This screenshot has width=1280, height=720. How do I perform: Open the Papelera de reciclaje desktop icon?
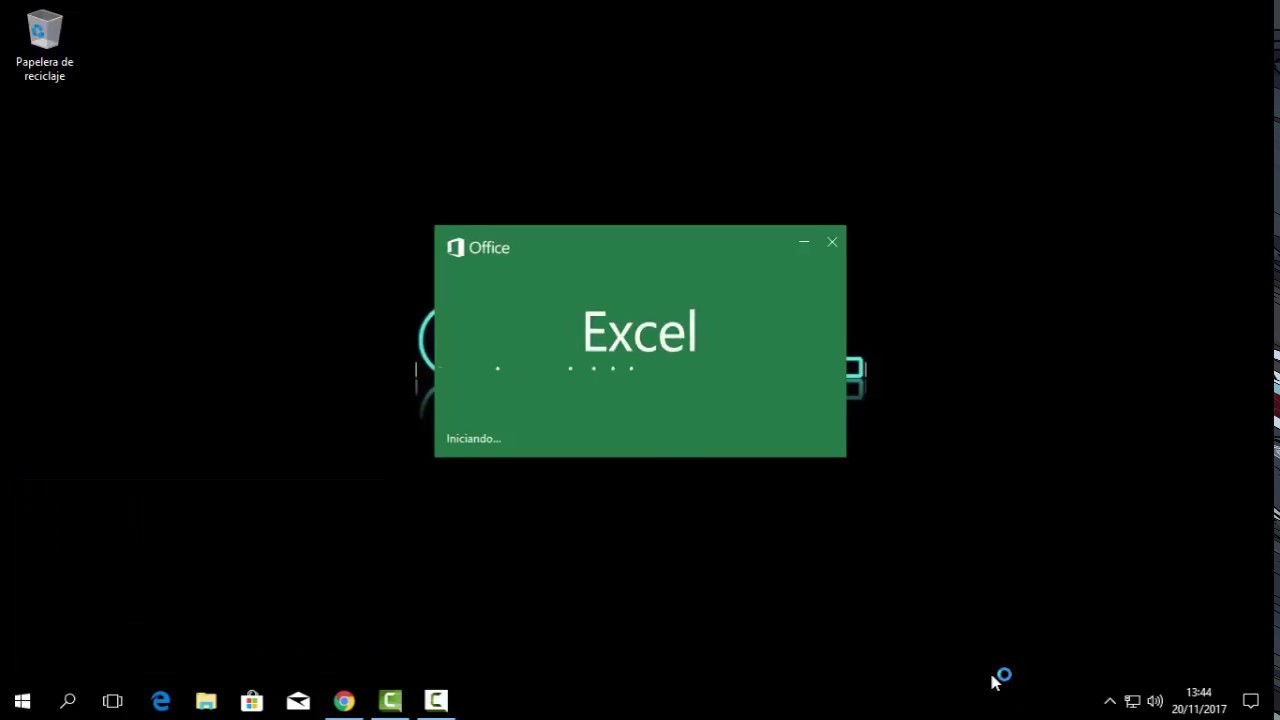(x=44, y=47)
